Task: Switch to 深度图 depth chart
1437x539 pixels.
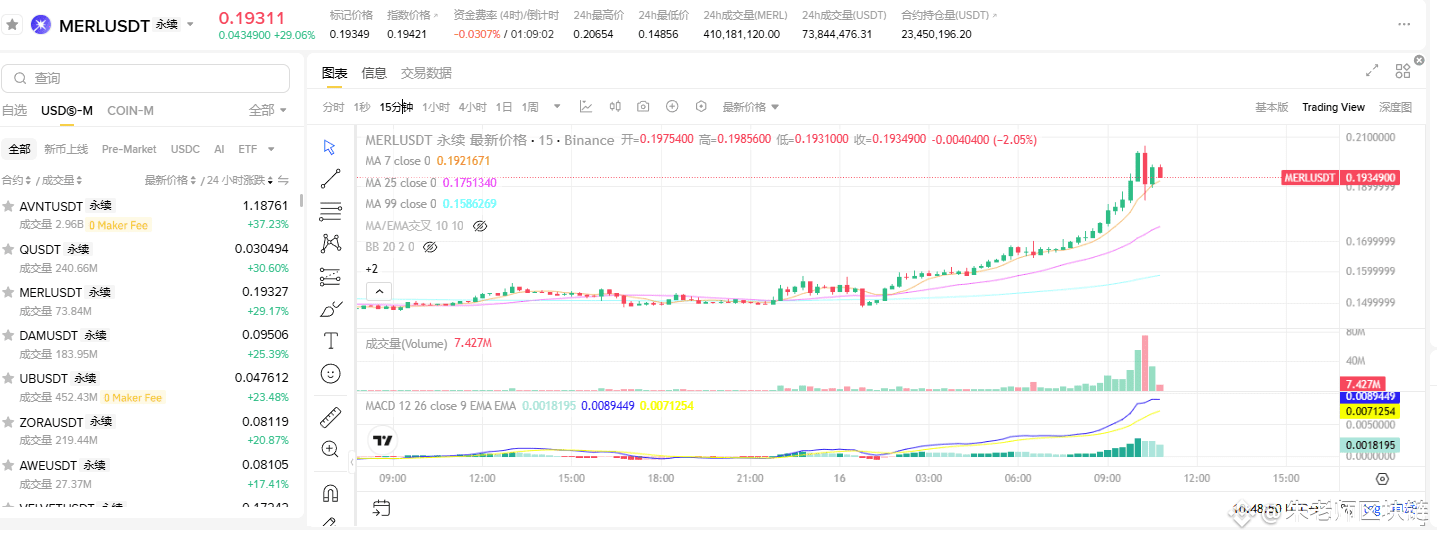Action: pyautogui.click(x=1395, y=107)
